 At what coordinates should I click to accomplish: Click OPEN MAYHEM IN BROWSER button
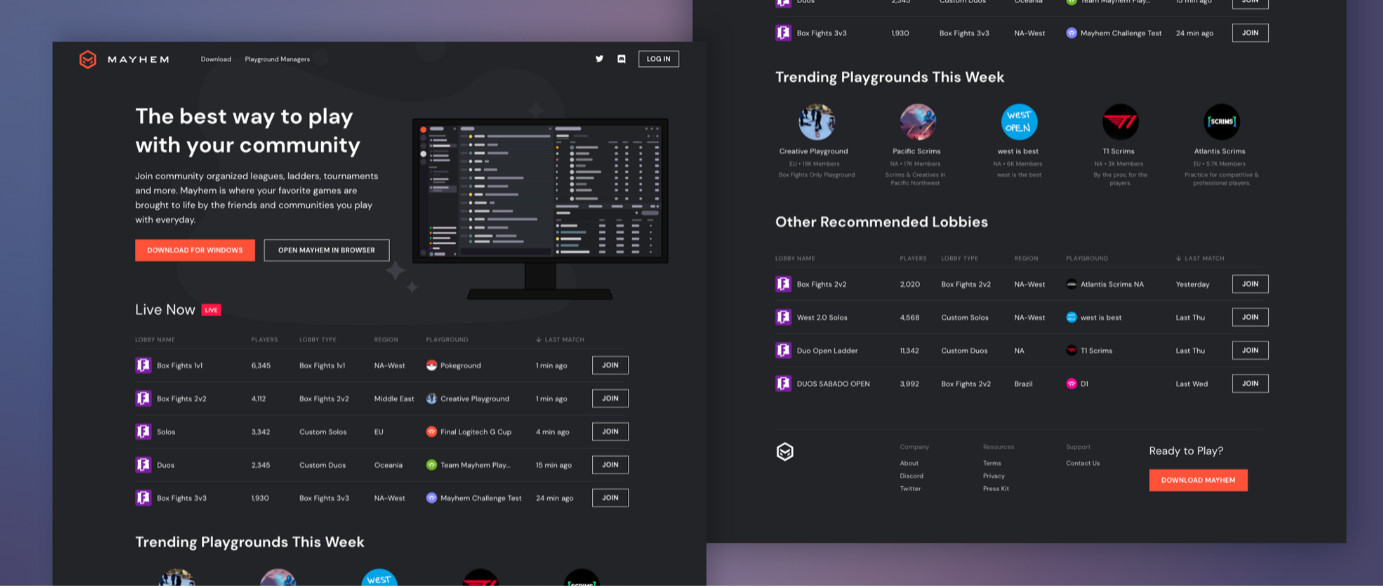(327, 250)
